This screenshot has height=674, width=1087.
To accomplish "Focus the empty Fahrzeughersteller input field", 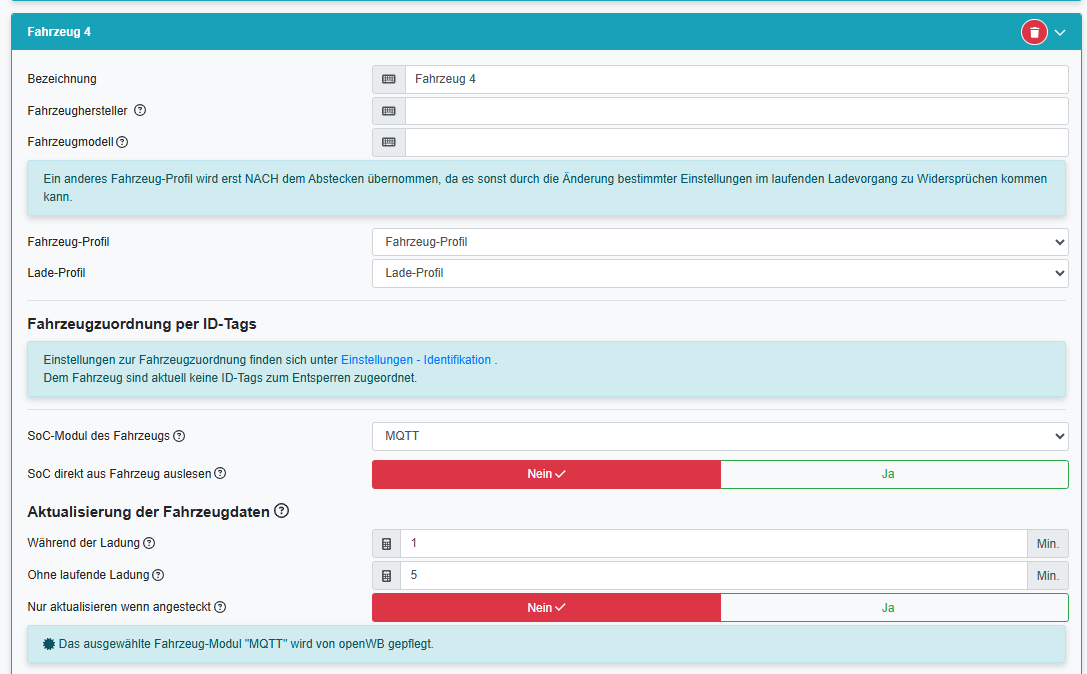I will [x=736, y=111].
